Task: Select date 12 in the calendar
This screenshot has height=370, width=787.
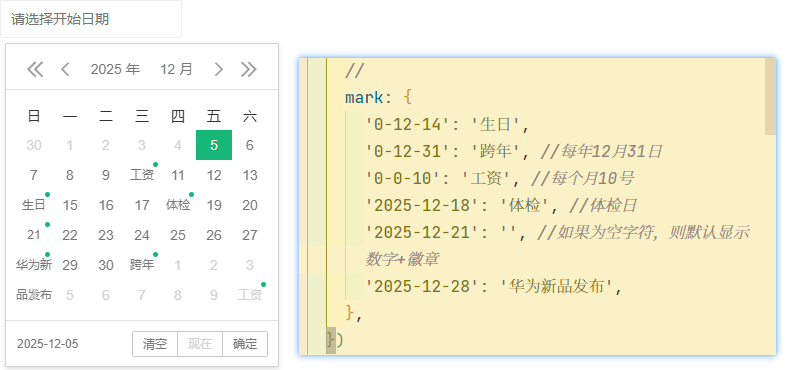Action: point(214,175)
